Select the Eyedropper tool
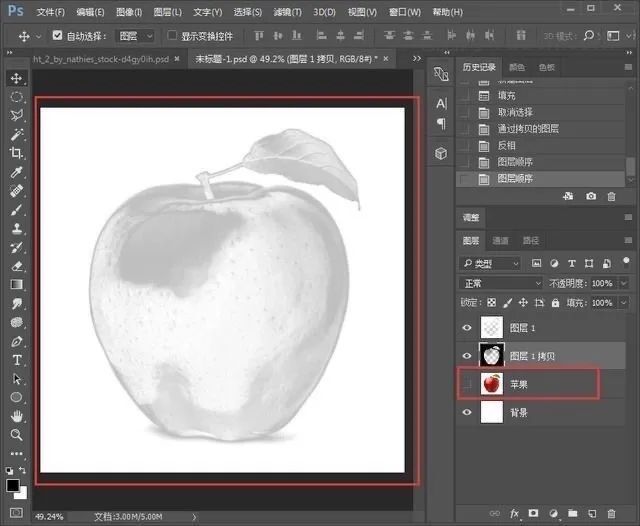This screenshot has width=640, height=526. point(17,172)
